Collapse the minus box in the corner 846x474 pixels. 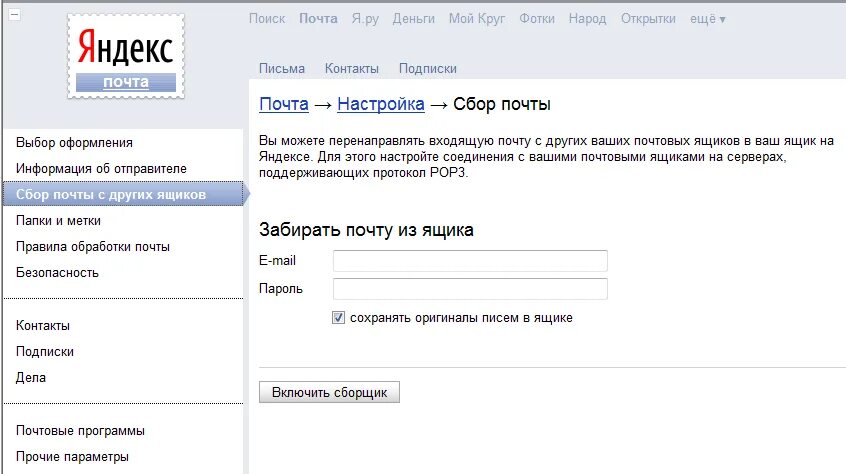[x=15, y=15]
